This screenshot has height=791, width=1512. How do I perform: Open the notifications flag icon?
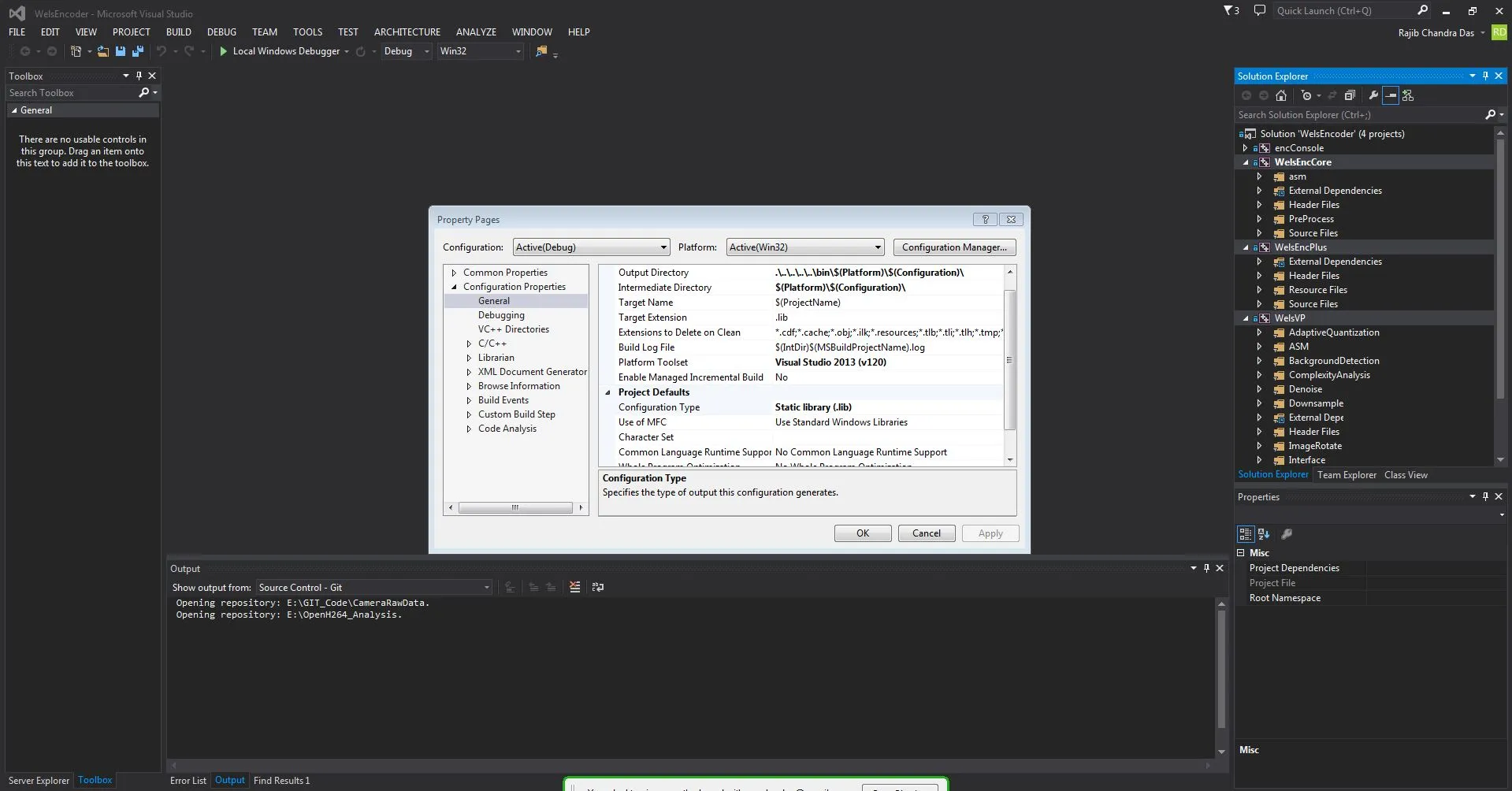(x=1231, y=11)
